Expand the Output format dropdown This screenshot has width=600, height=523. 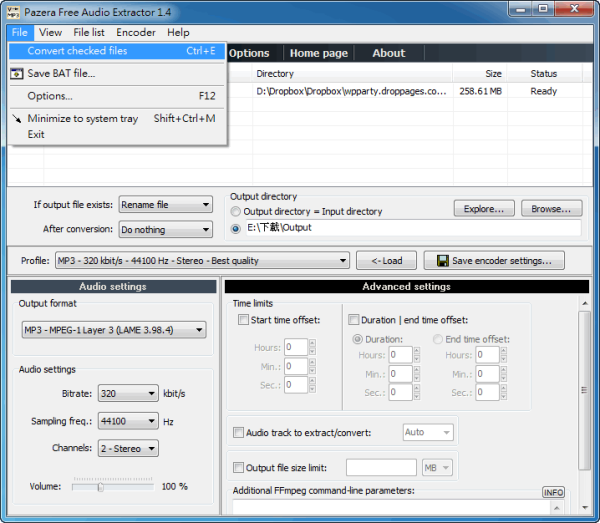click(199, 330)
